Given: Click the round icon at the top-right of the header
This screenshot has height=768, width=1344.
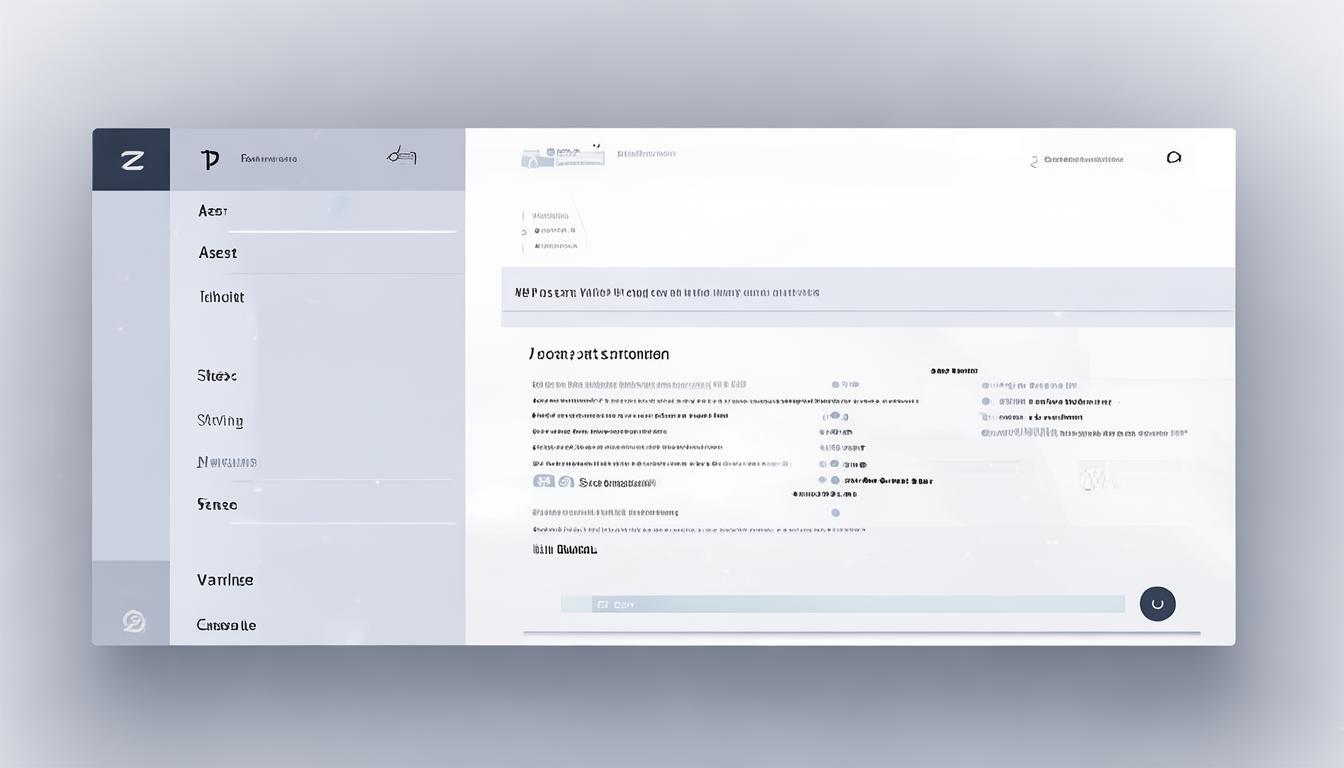Looking at the screenshot, I should pyautogui.click(x=1174, y=157).
